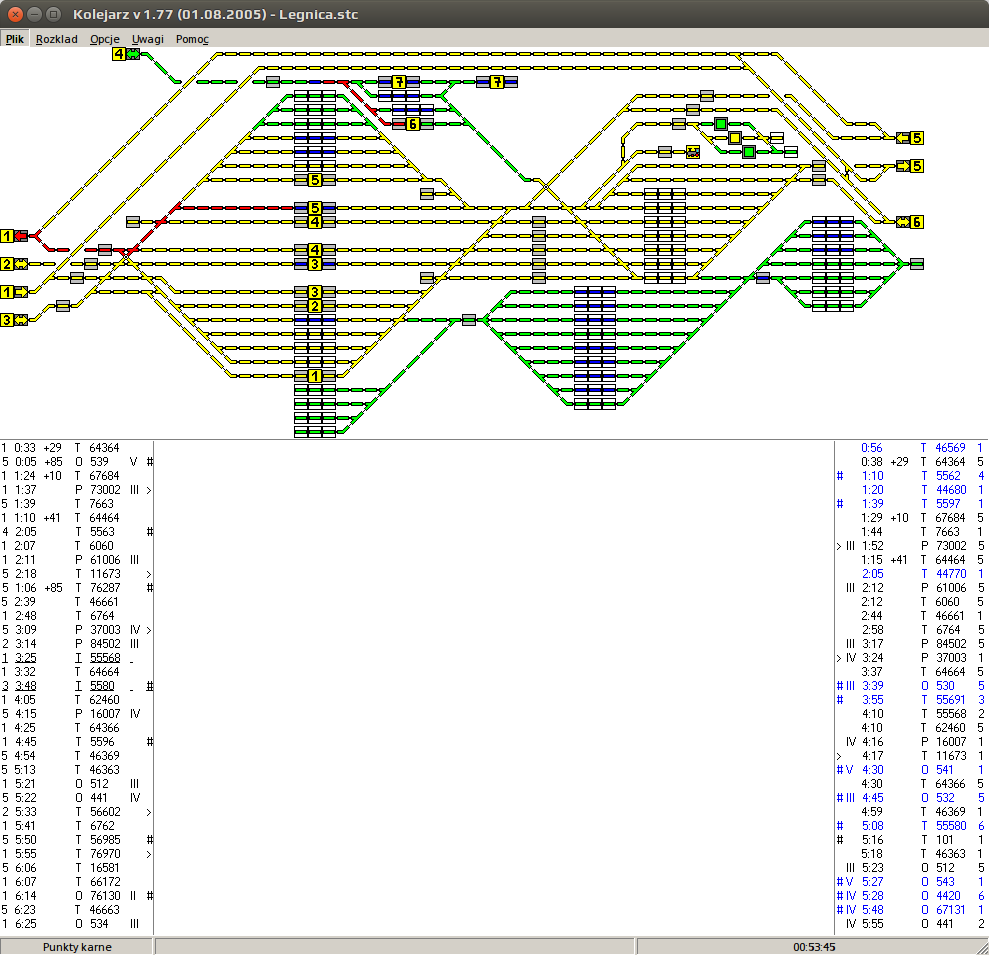Select departure 55691 at 3:55
Screen dimensions: 989x955
911,700
